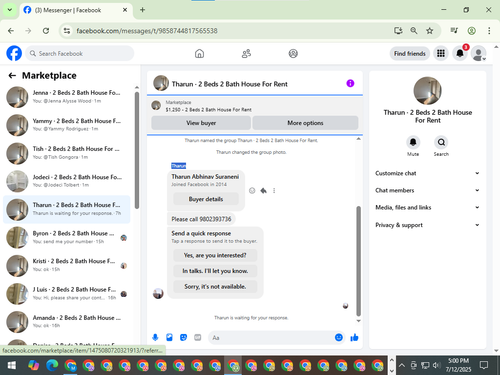Image resolution: width=500 pixels, height=375 pixels.
Task: Open Tish conversation in list
Action: pos(67,153)
